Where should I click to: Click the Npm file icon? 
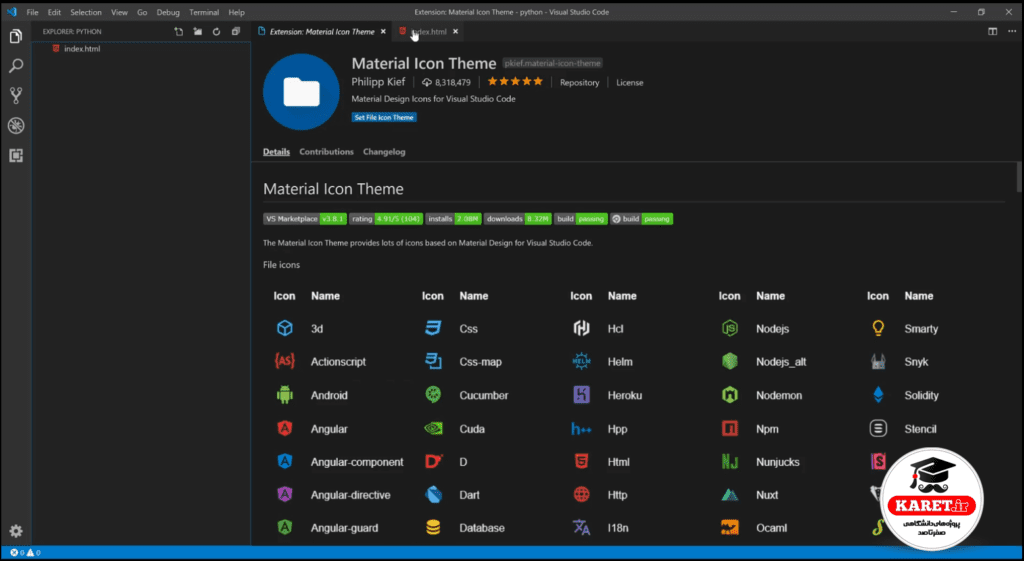pos(729,428)
